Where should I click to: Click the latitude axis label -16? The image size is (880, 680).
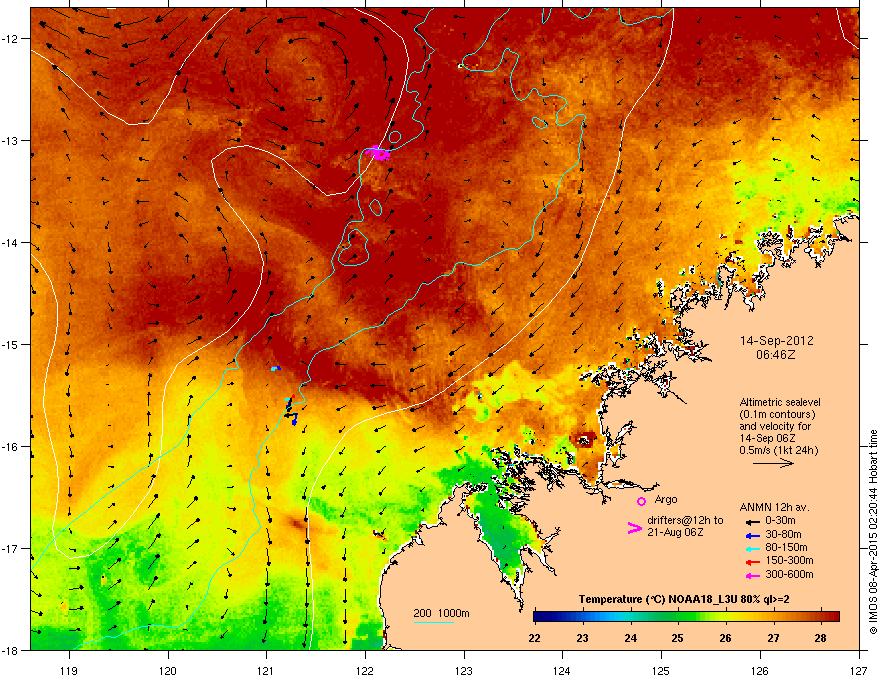(10, 447)
